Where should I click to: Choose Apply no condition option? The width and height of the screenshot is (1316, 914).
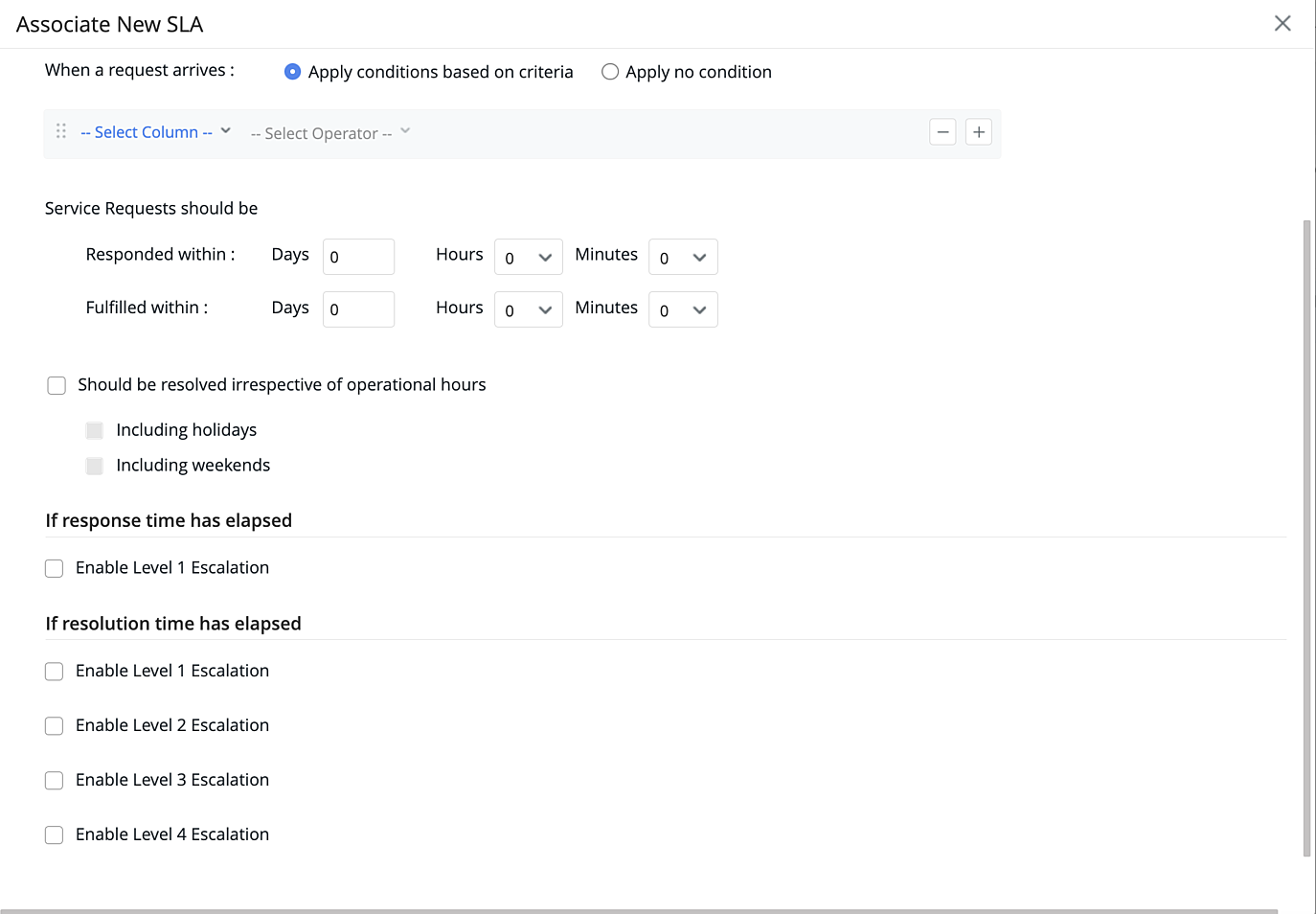click(609, 71)
